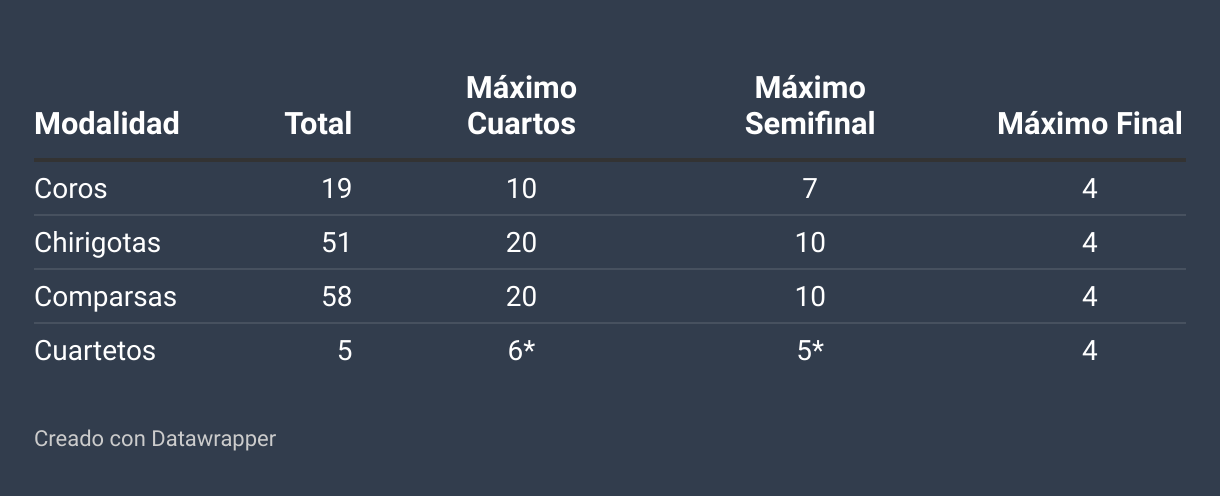Select the Máximo Cuartos column header
The image size is (1220, 496).
(521, 105)
